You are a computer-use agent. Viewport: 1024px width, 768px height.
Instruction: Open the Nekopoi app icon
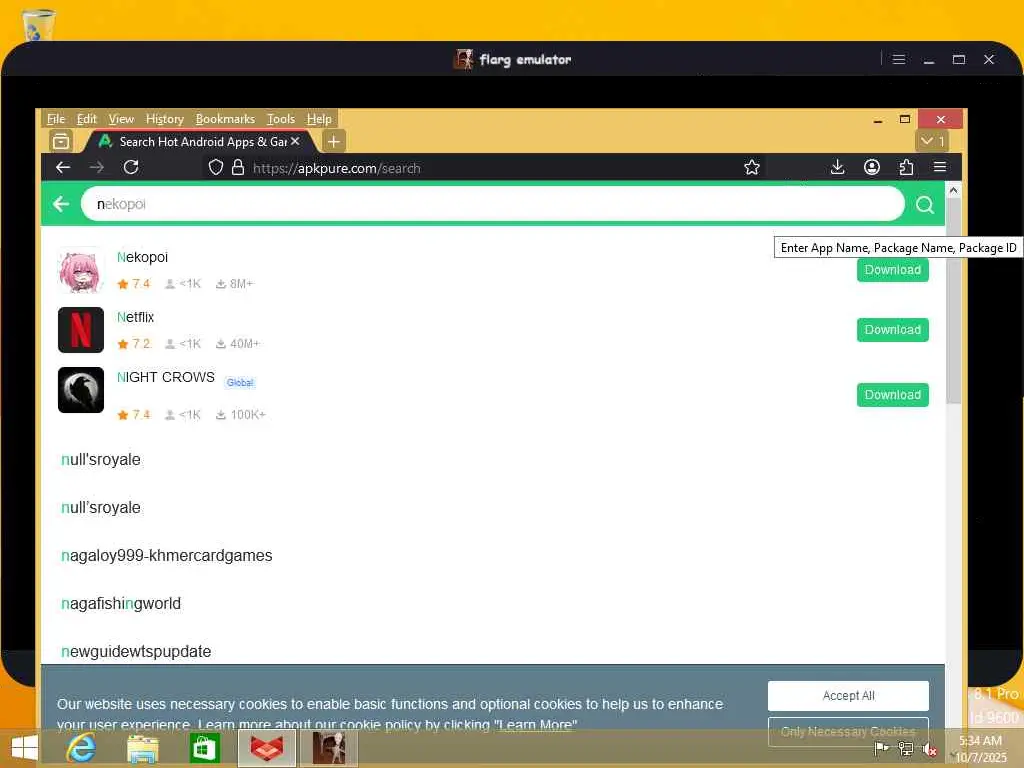coord(80,270)
